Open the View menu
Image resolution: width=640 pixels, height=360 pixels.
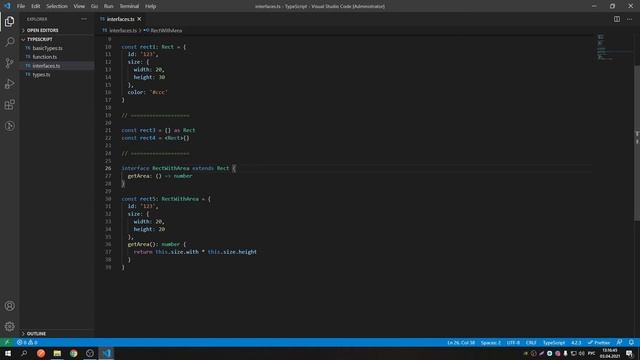[x=79, y=6]
